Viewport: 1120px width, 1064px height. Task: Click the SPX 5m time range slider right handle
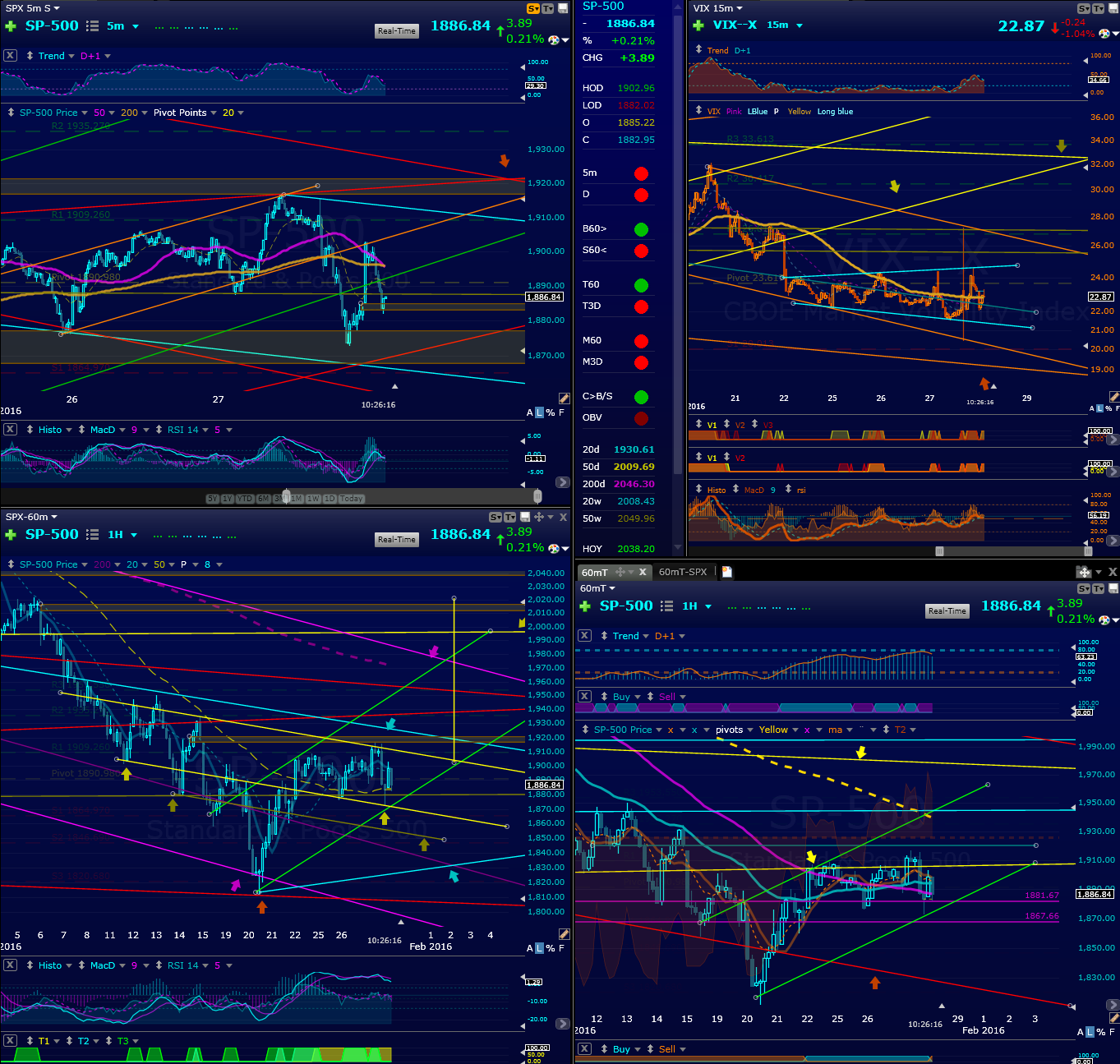[x=537, y=495]
